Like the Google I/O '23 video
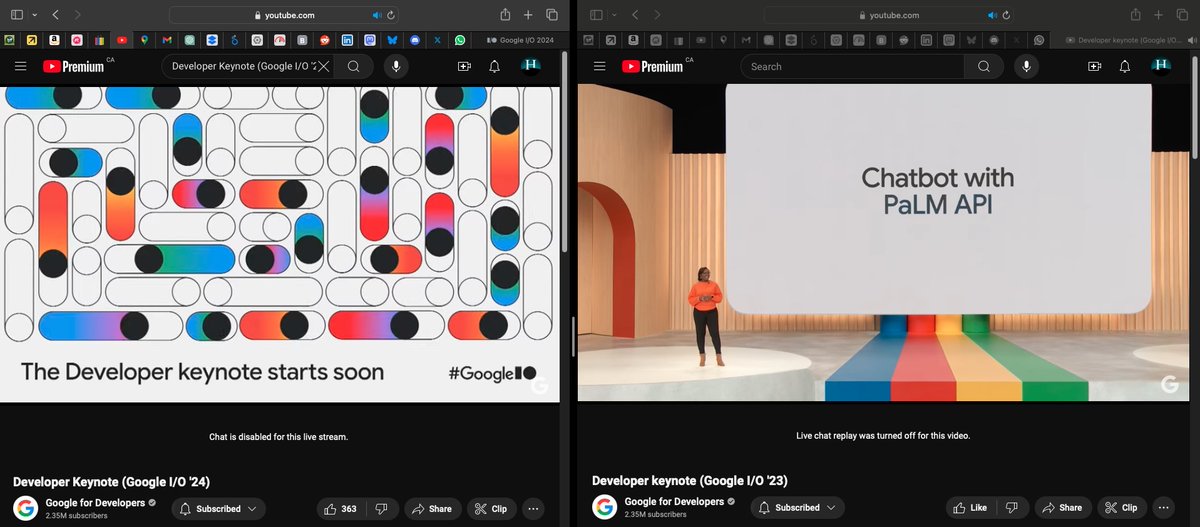The width and height of the screenshot is (1200, 527). click(970, 508)
